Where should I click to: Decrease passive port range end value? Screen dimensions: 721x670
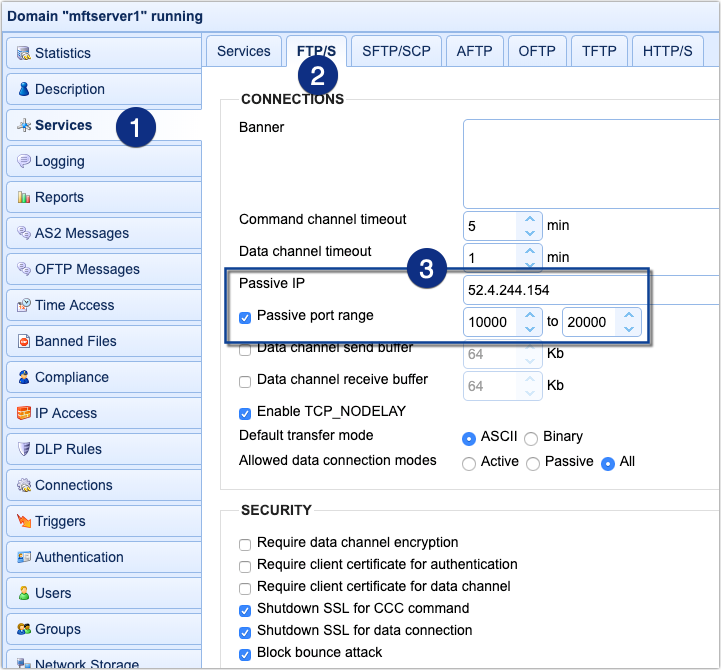click(x=629, y=329)
